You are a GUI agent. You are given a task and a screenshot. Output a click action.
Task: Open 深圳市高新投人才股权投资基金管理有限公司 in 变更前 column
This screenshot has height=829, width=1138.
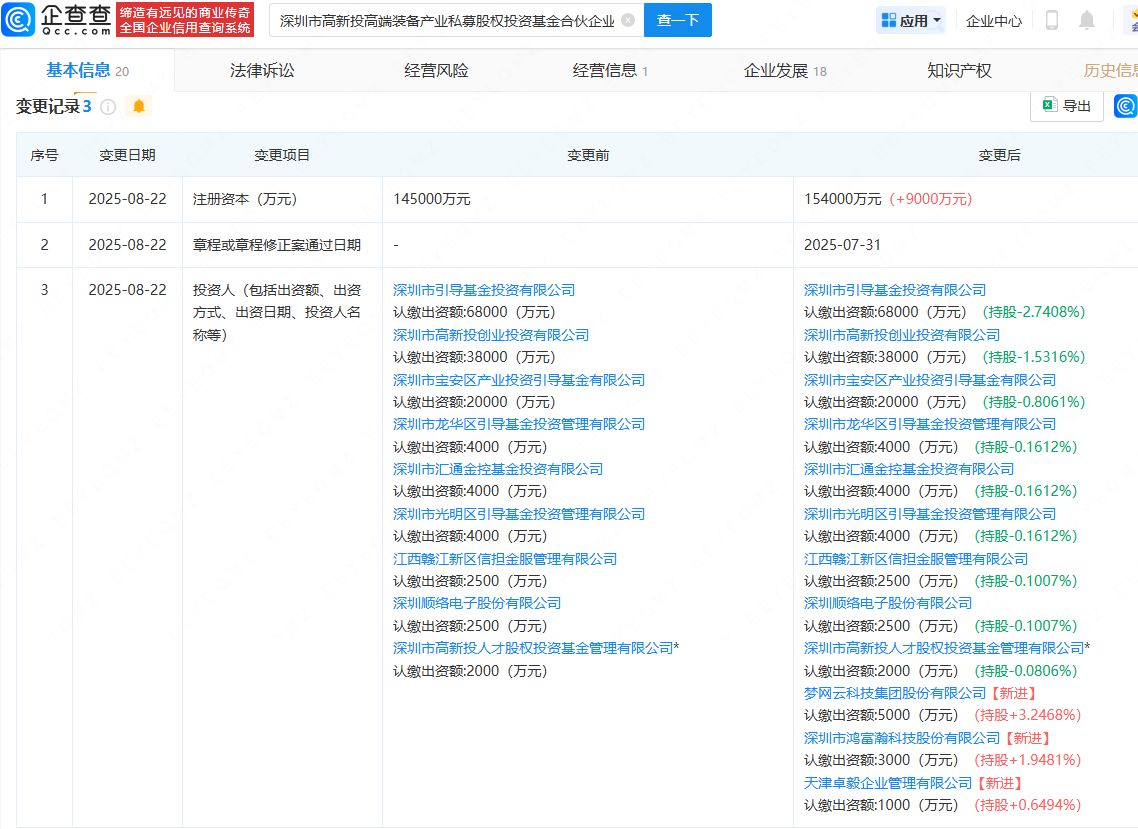(533, 648)
